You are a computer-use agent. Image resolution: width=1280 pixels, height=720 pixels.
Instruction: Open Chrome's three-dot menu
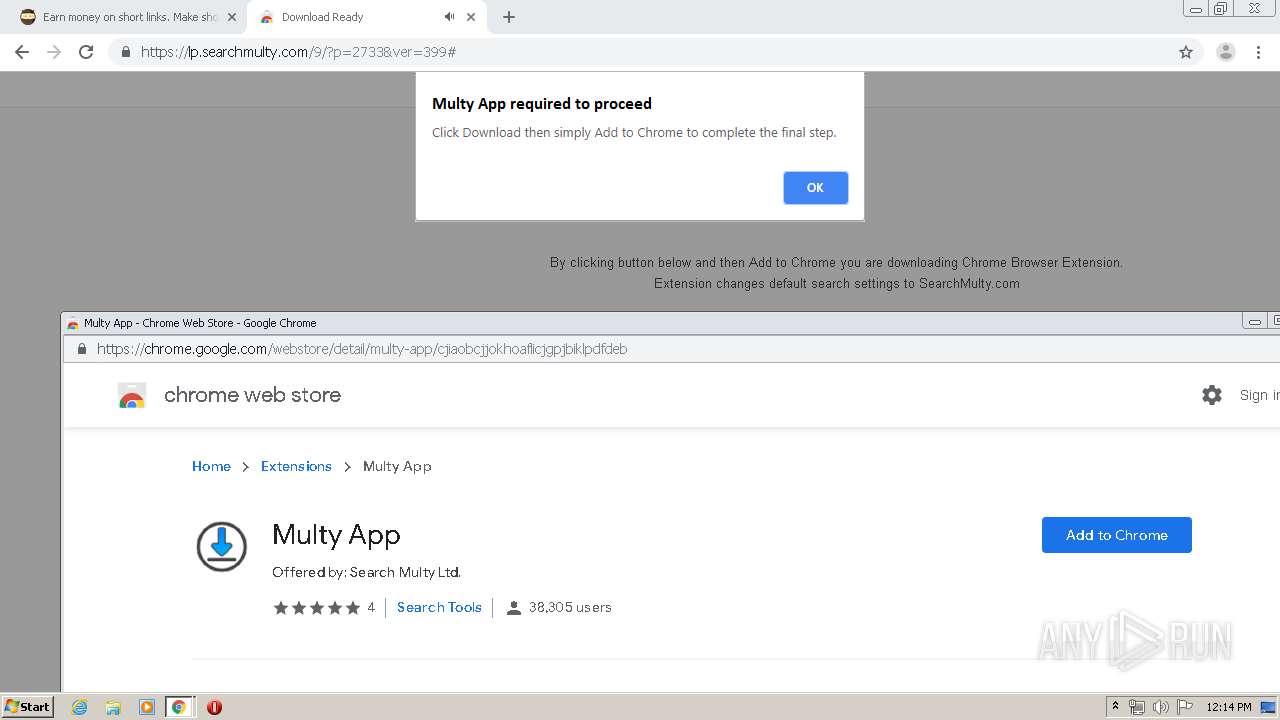tap(1259, 52)
